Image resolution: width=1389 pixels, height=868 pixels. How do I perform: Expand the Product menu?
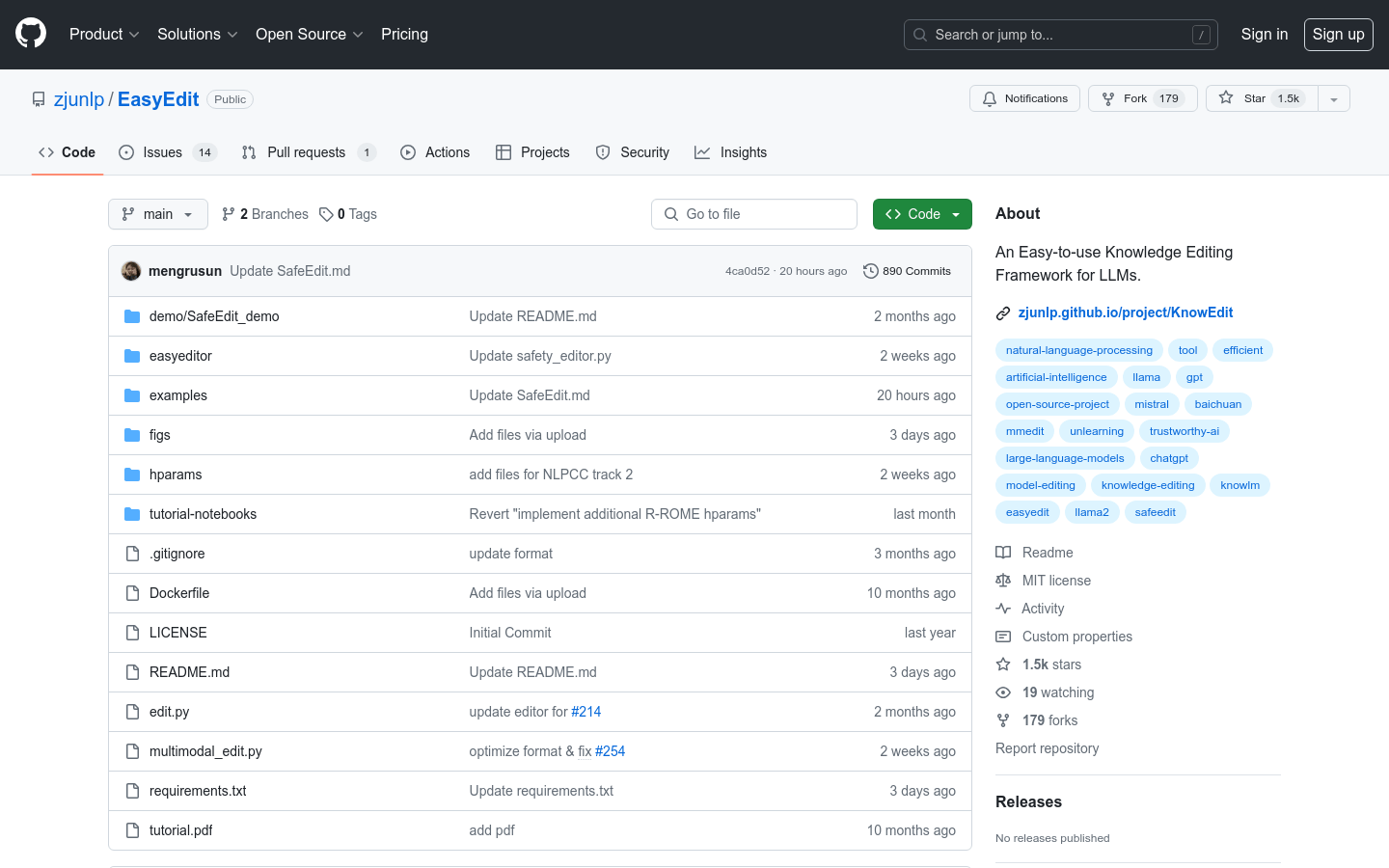point(104,34)
